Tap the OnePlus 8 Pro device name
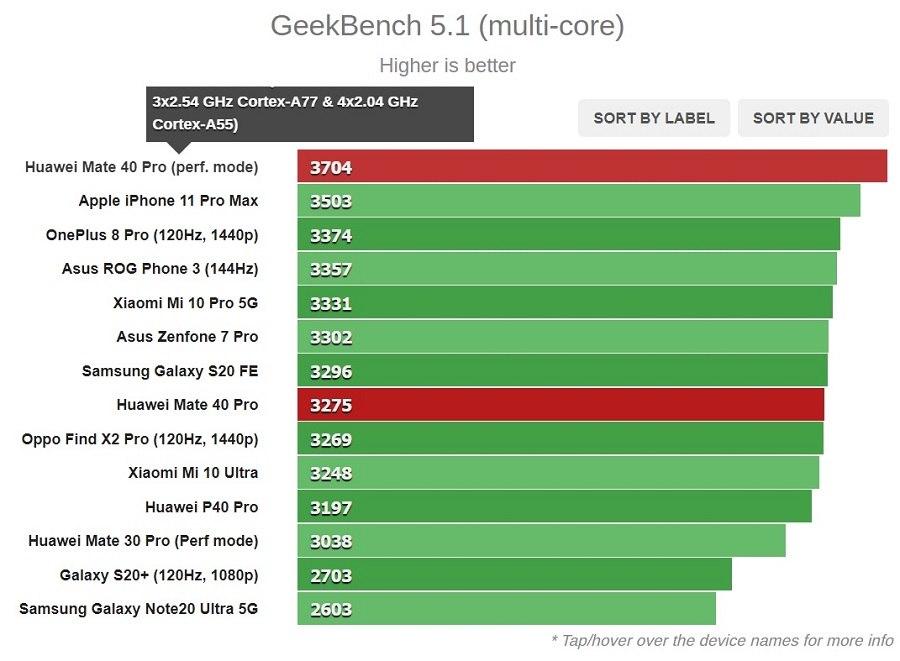 (x=152, y=235)
